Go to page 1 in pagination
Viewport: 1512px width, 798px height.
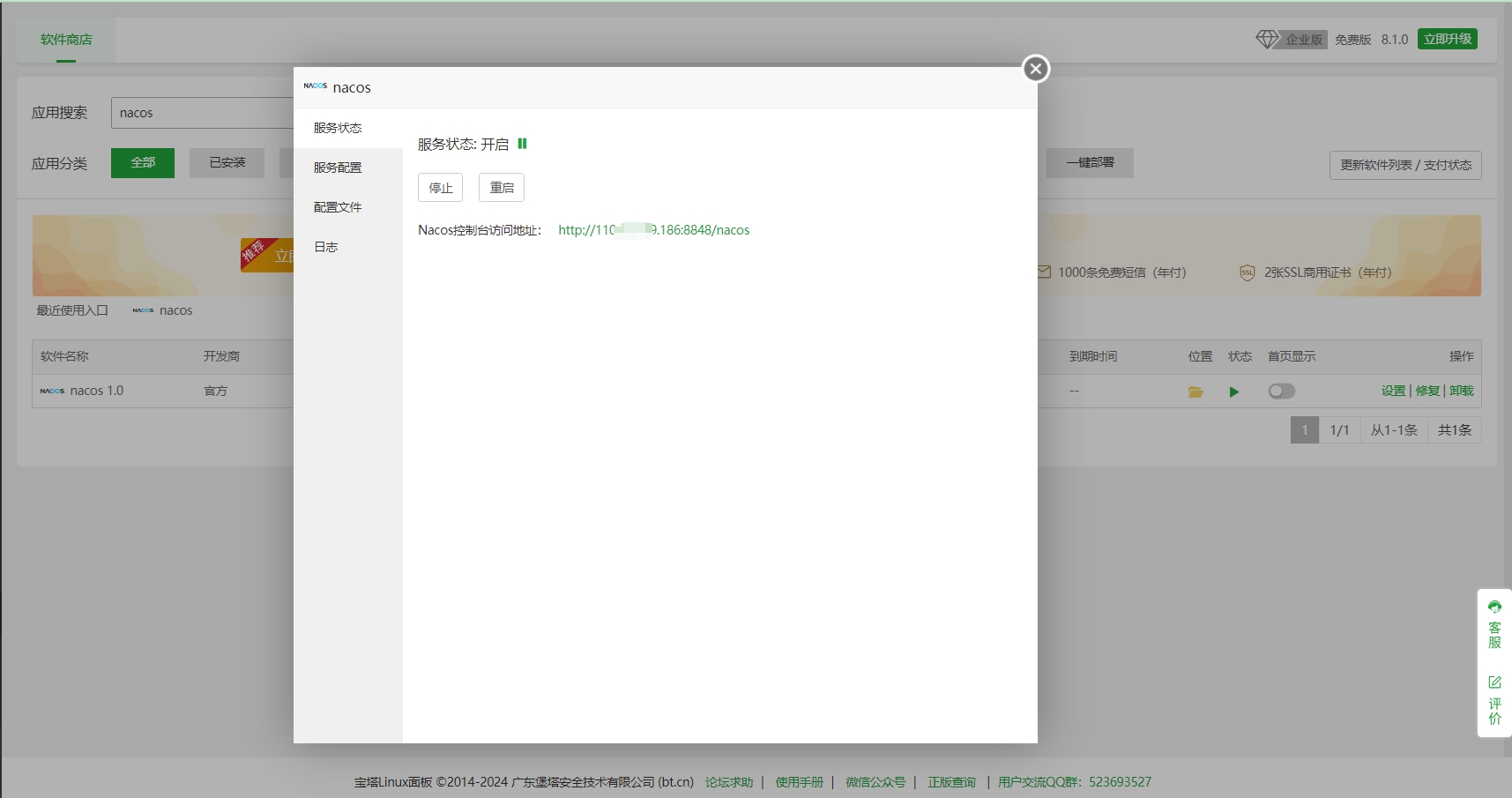coord(1305,430)
